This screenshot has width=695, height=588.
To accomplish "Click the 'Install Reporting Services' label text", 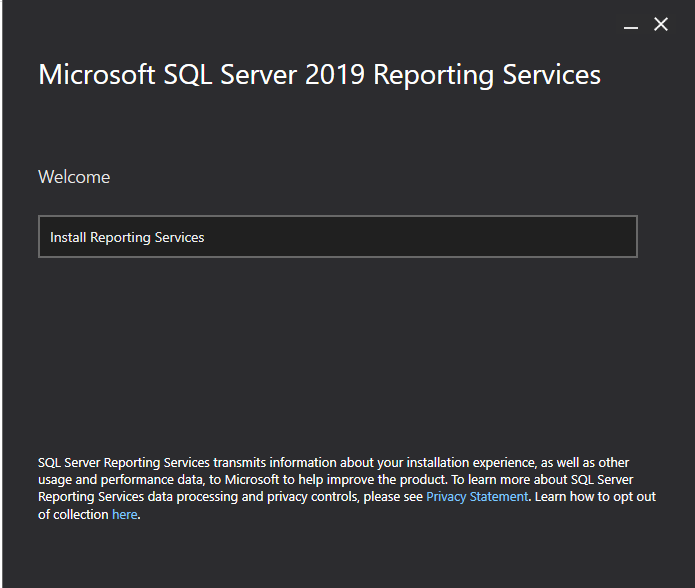I will 127,237.
